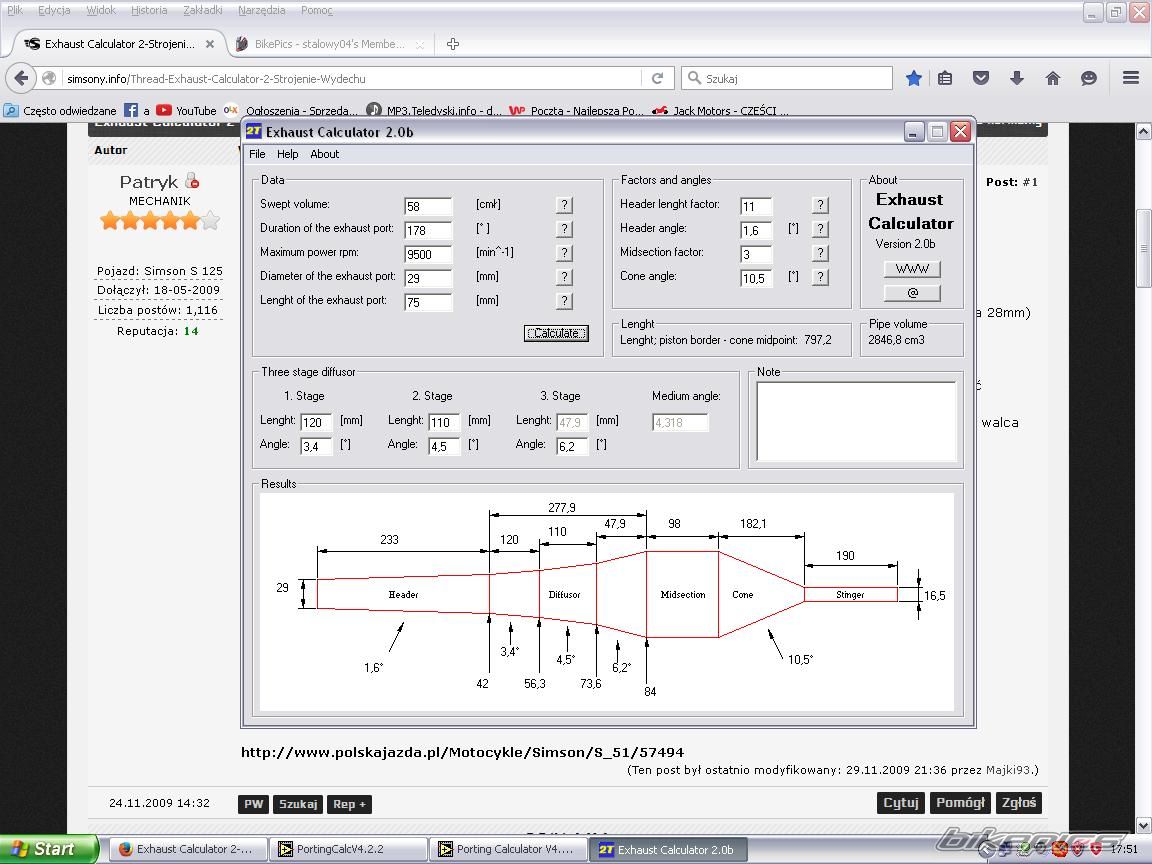Switch to the BikePics stalowy04 tab
The image size is (1152, 864).
(330, 44)
